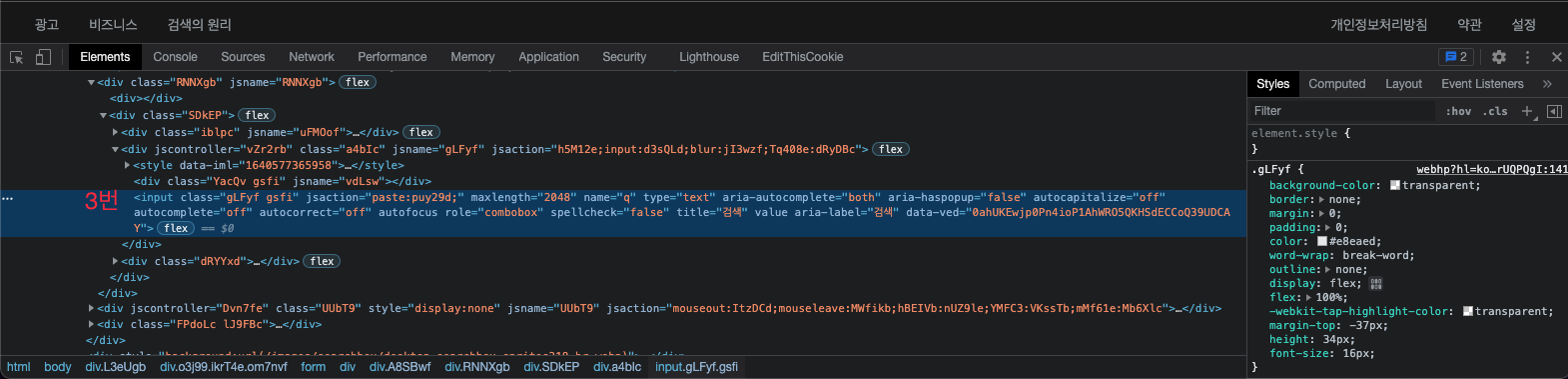
Task: Open the Elements tab
Action: 105,57
